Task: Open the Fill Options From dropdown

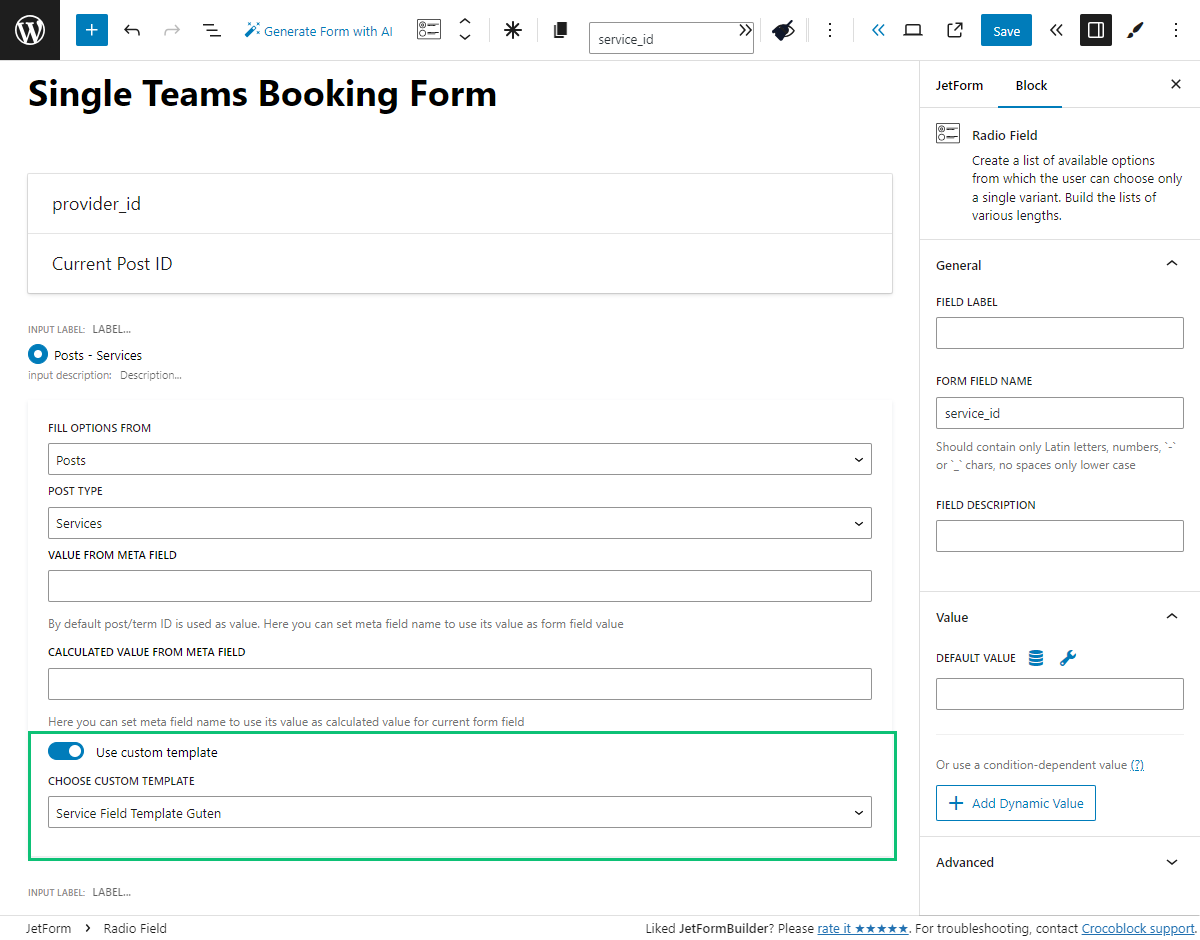Action: pyautogui.click(x=459, y=459)
